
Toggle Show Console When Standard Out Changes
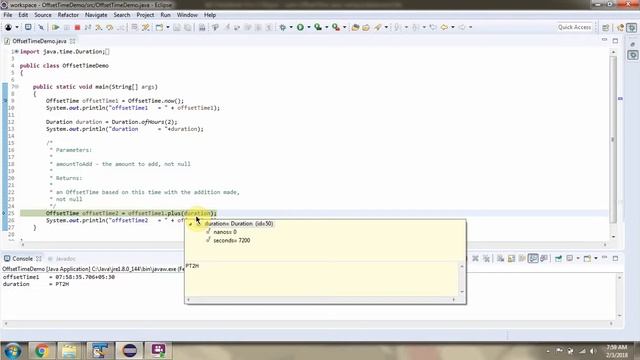click(533, 258)
